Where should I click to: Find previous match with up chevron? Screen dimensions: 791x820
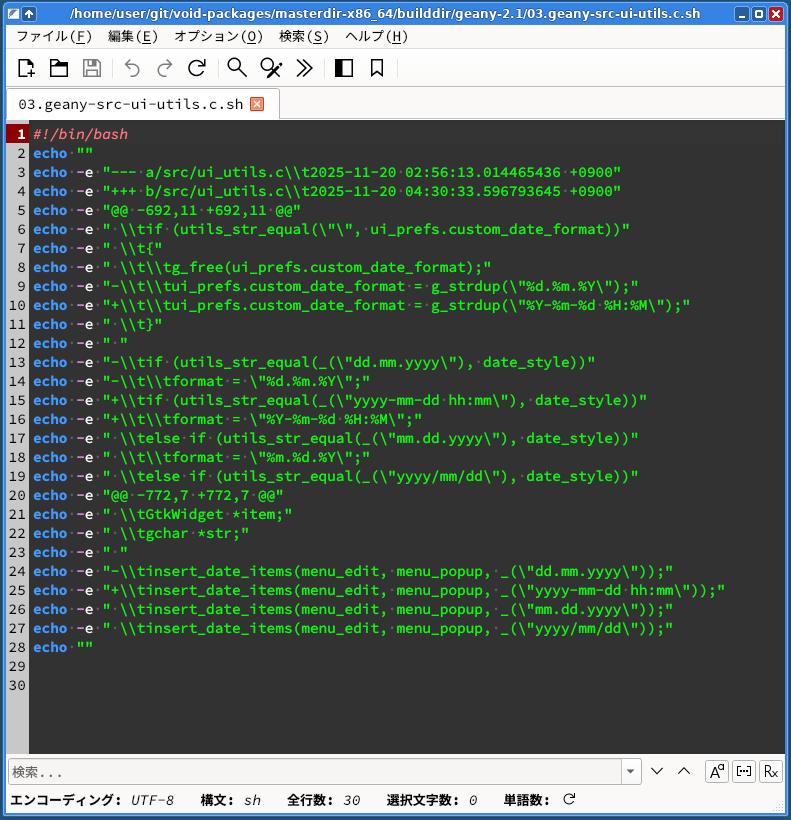click(x=684, y=771)
